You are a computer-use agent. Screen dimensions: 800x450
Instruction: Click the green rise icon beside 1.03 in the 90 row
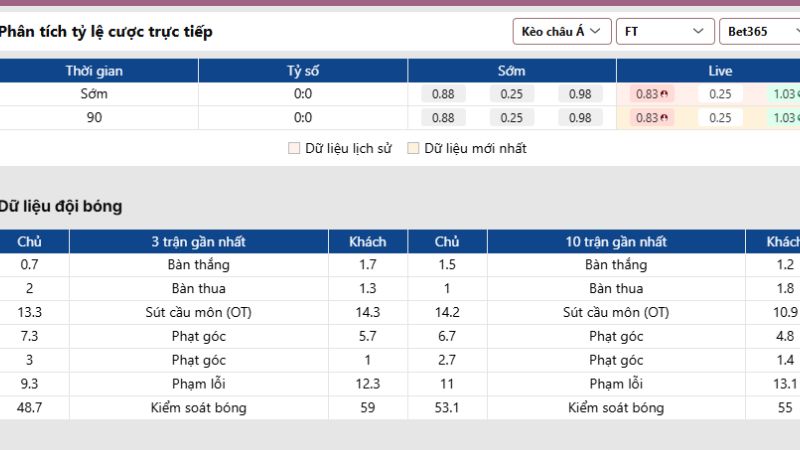click(796, 117)
